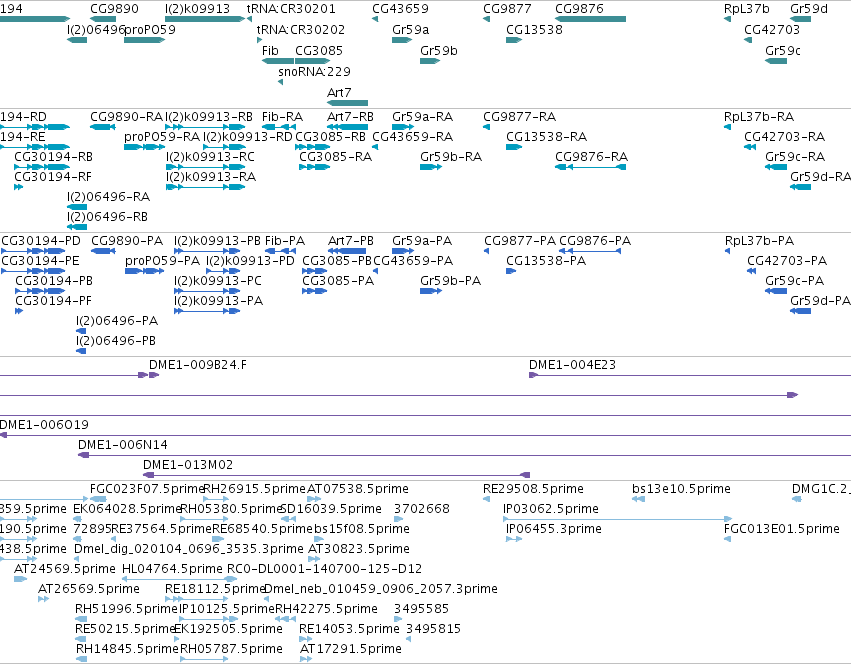Screen dimensions: 851x664
Task: Click the CG43659 gene label
Action: (400, 9)
